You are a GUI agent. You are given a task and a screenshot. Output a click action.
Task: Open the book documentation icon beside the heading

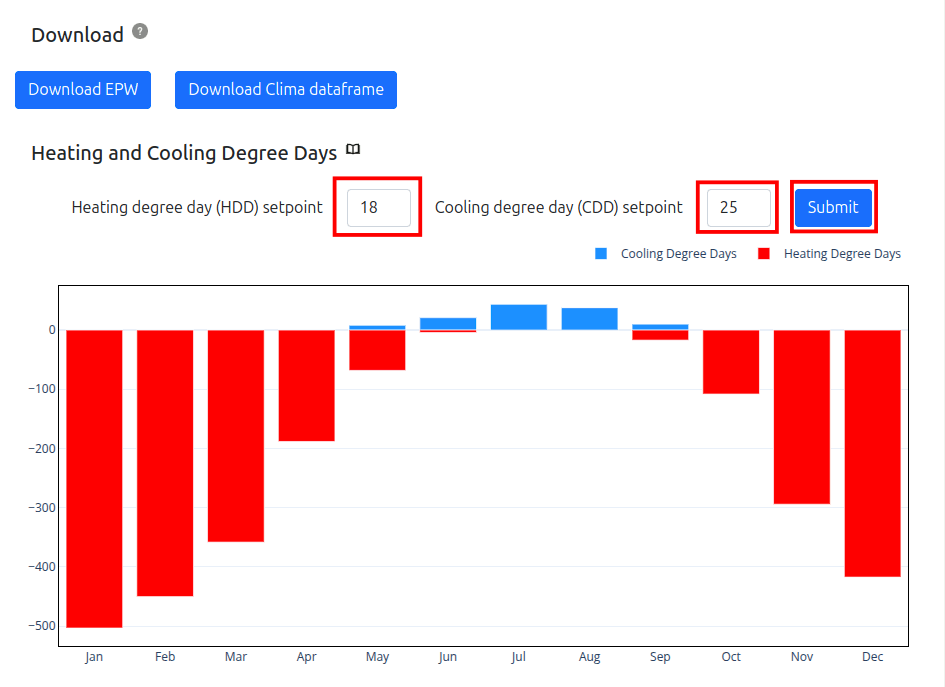point(353,150)
